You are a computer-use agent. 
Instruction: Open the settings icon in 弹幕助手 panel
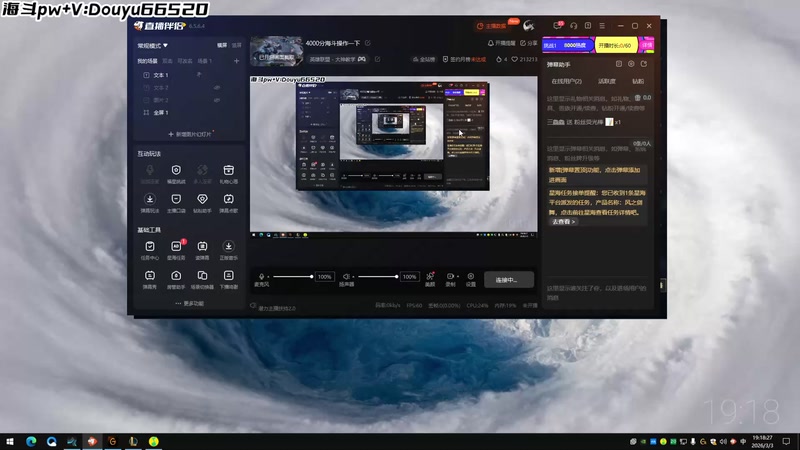point(631,64)
